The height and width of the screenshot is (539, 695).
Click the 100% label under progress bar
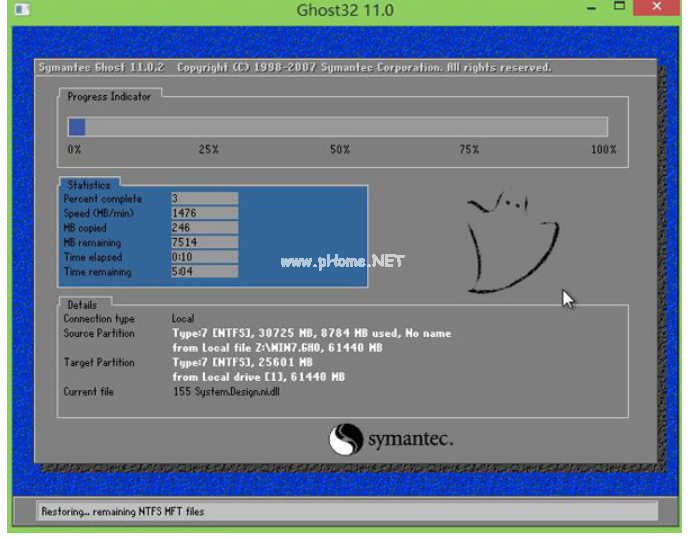click(603, 150)
